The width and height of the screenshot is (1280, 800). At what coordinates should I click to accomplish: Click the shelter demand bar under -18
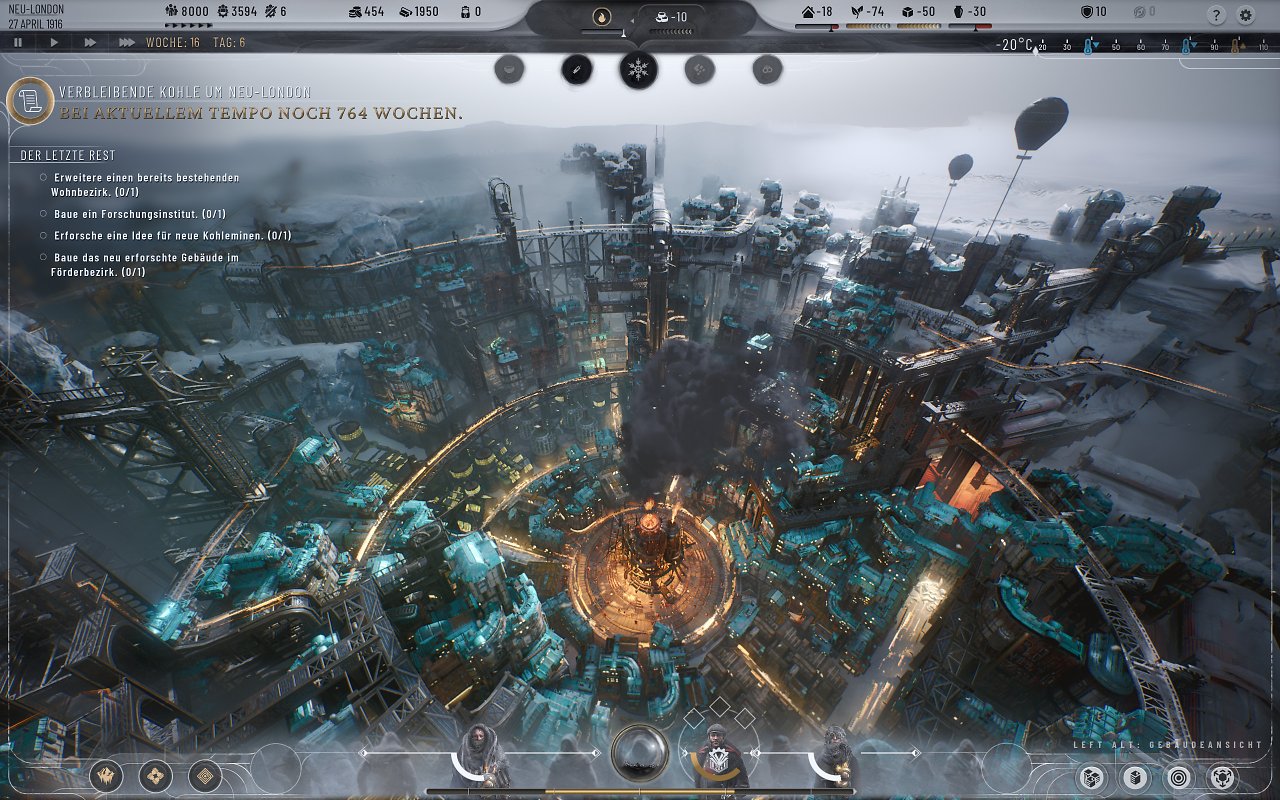pos(817,28)
